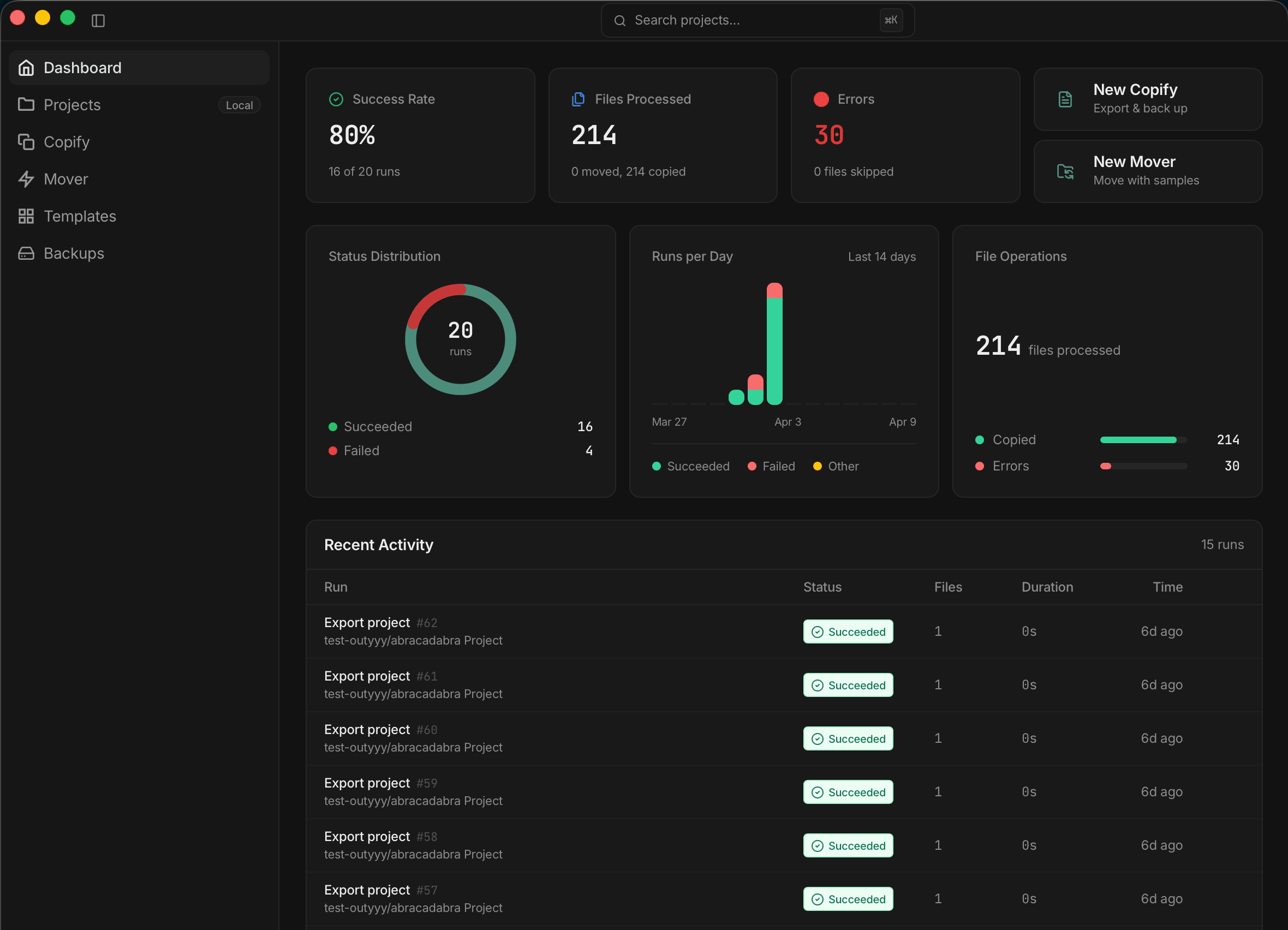
Task: Click the Succeeded badge on Export project #62
Action: coord(848,631)
